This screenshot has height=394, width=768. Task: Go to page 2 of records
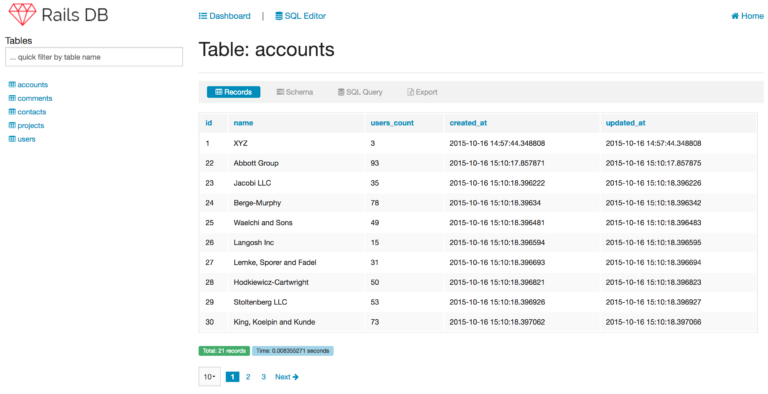tap(248, 377)
